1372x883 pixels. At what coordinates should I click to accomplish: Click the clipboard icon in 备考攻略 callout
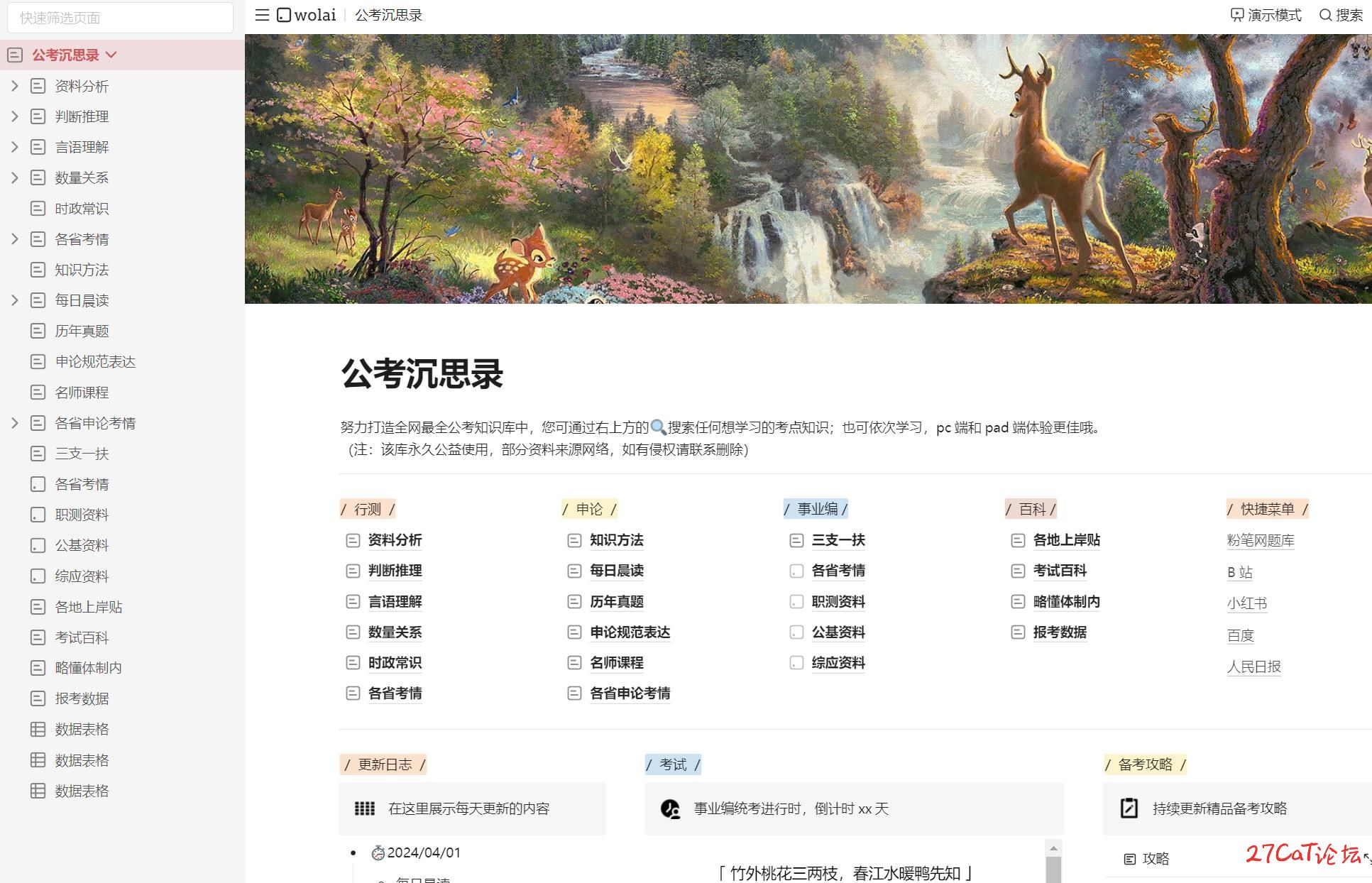click(1129, 808)
